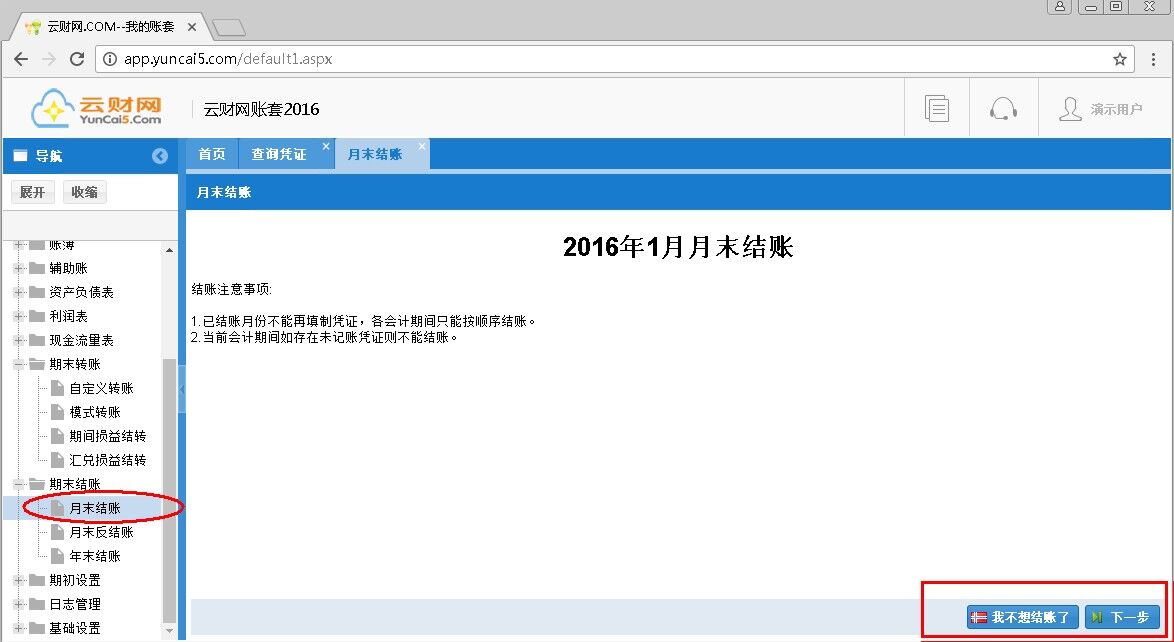Reload the page with the refresh icon
Screen dimensions: 1174x642
[77, 59]
